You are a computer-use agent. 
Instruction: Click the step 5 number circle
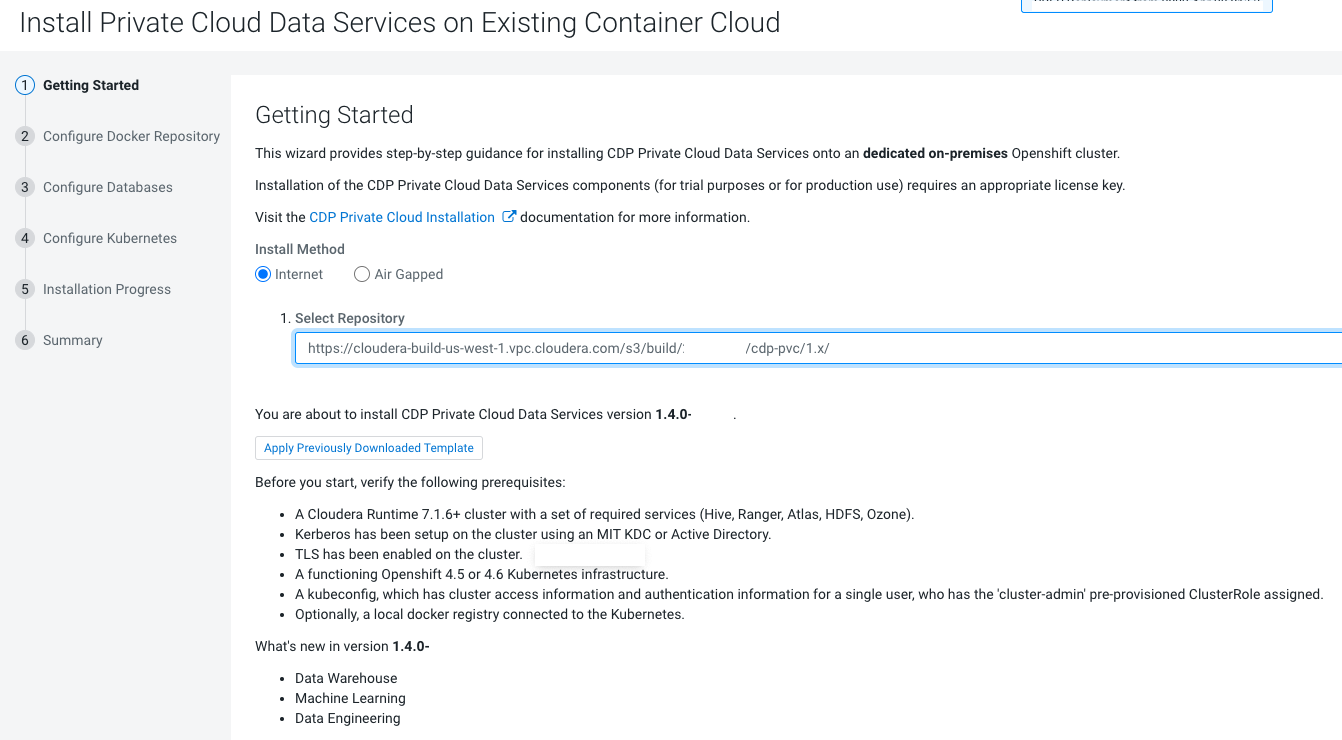(x=25, y=290)
